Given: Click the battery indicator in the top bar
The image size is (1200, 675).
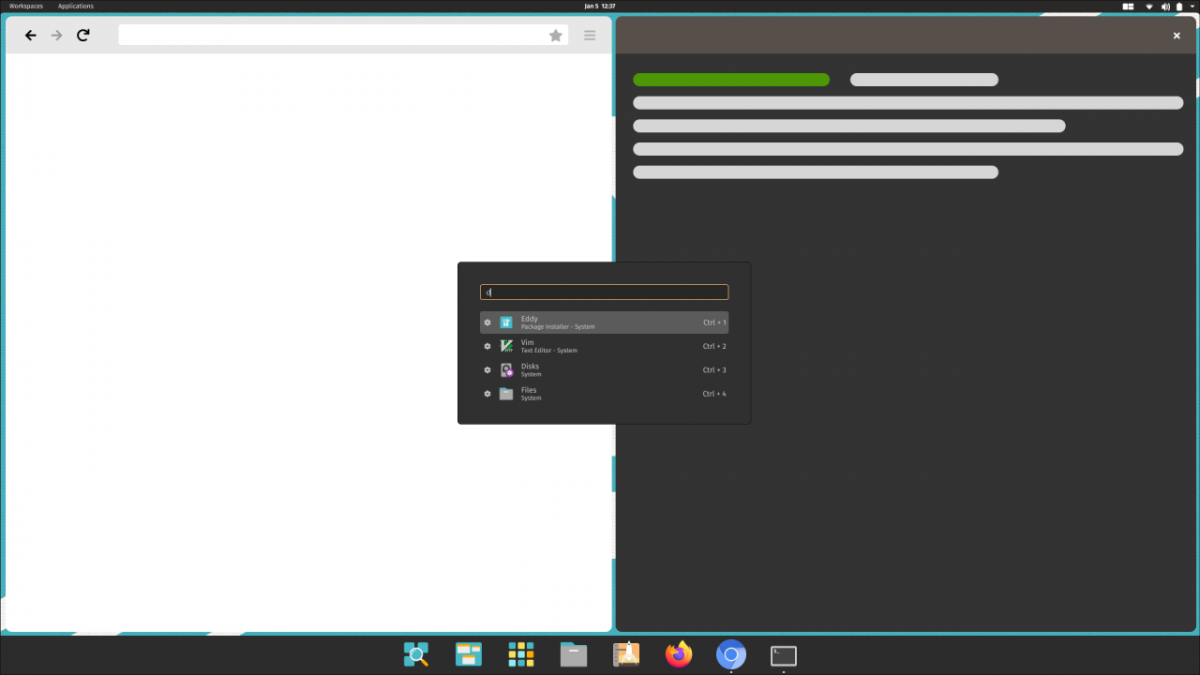Looking at the screenshot, I should tap(1179, 6).
